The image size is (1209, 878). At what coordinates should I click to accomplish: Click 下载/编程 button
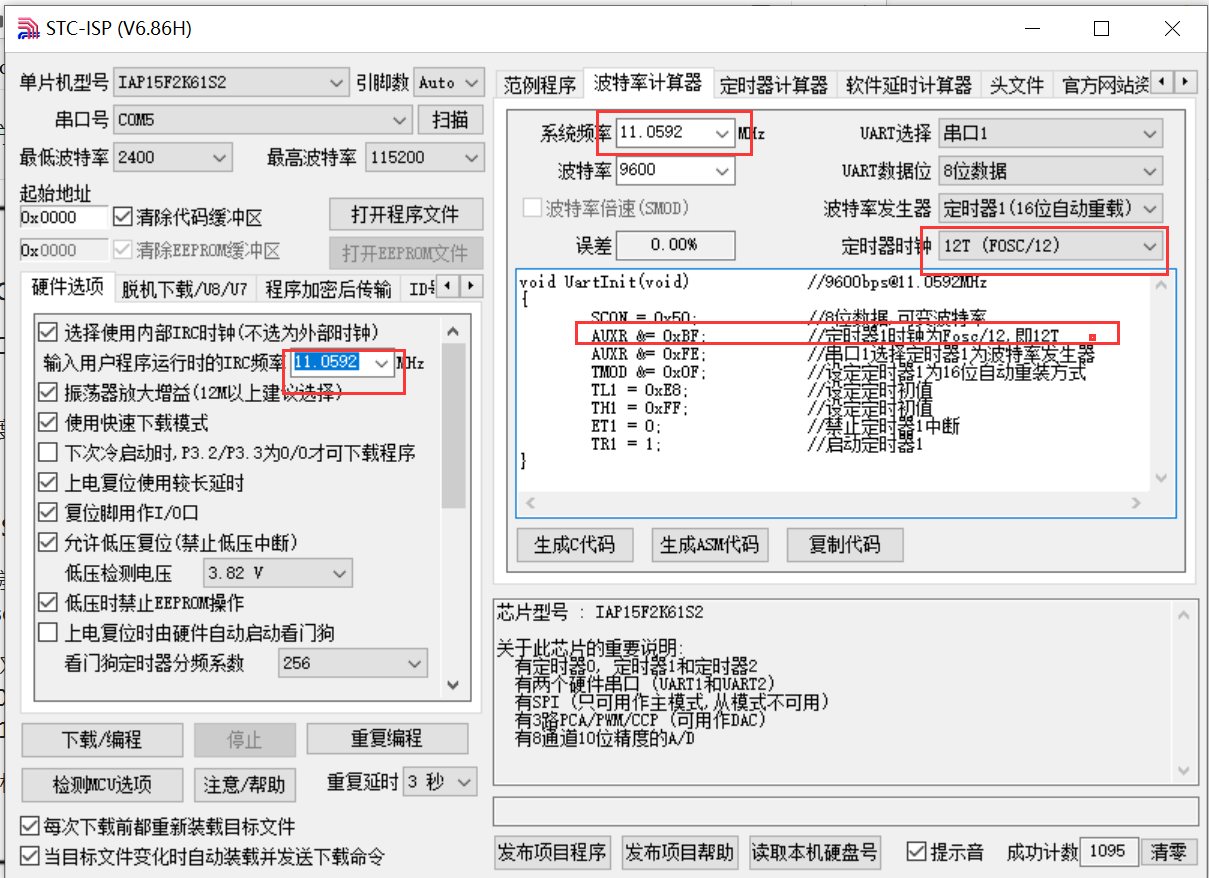102,740
